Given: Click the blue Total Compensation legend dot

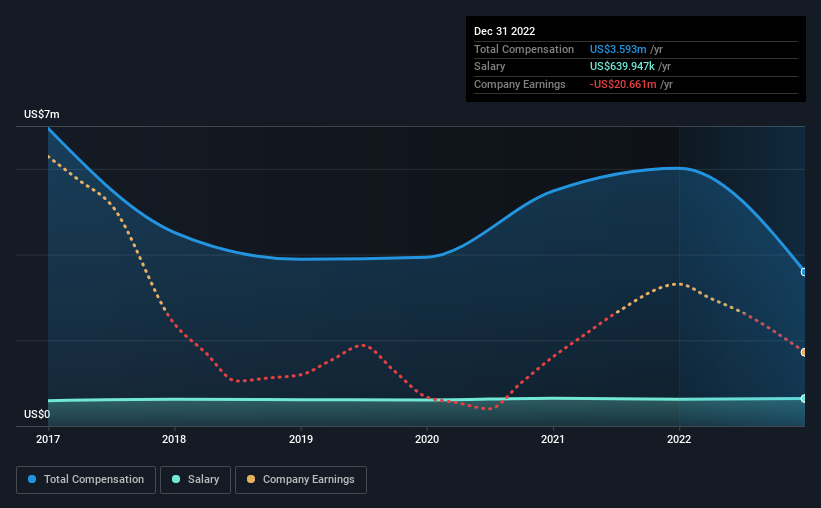Looking at the screenshot, I should pos(32,479).
